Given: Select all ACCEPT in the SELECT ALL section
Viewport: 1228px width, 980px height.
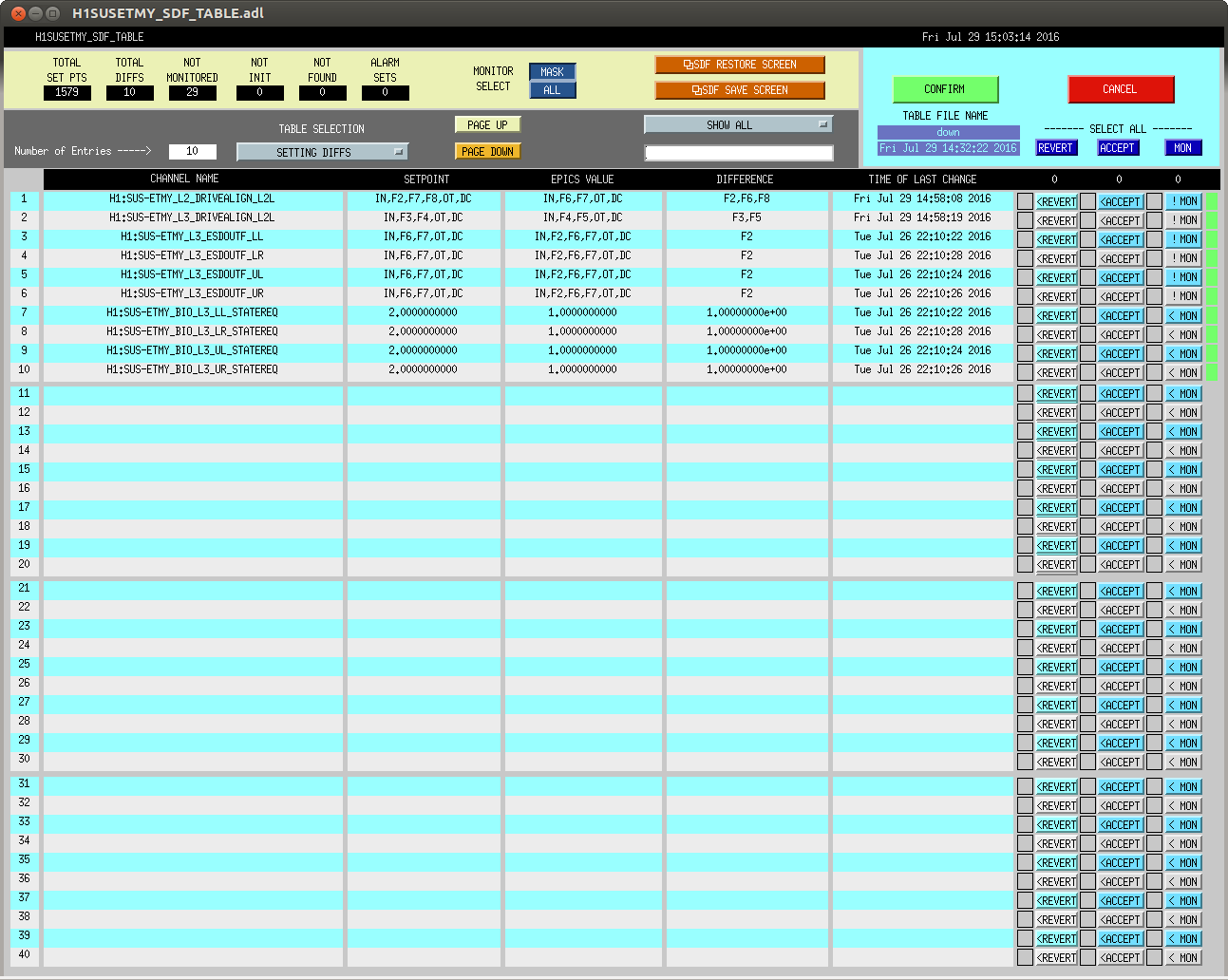Looking at the screenshot, I should pos(1118,148).
